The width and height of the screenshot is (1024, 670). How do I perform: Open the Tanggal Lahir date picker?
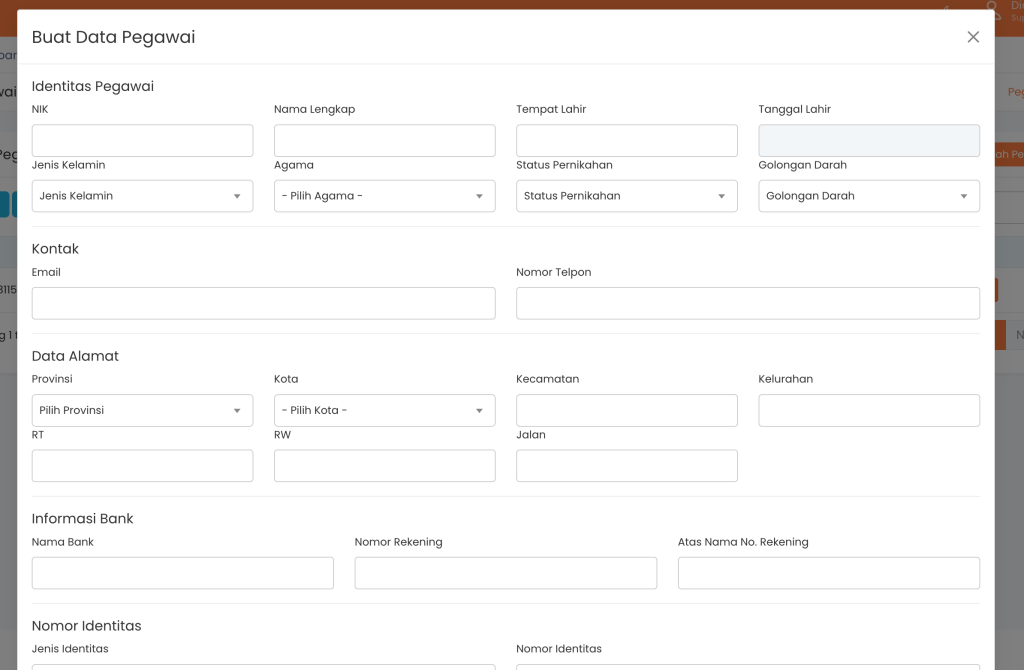point(868,141)
